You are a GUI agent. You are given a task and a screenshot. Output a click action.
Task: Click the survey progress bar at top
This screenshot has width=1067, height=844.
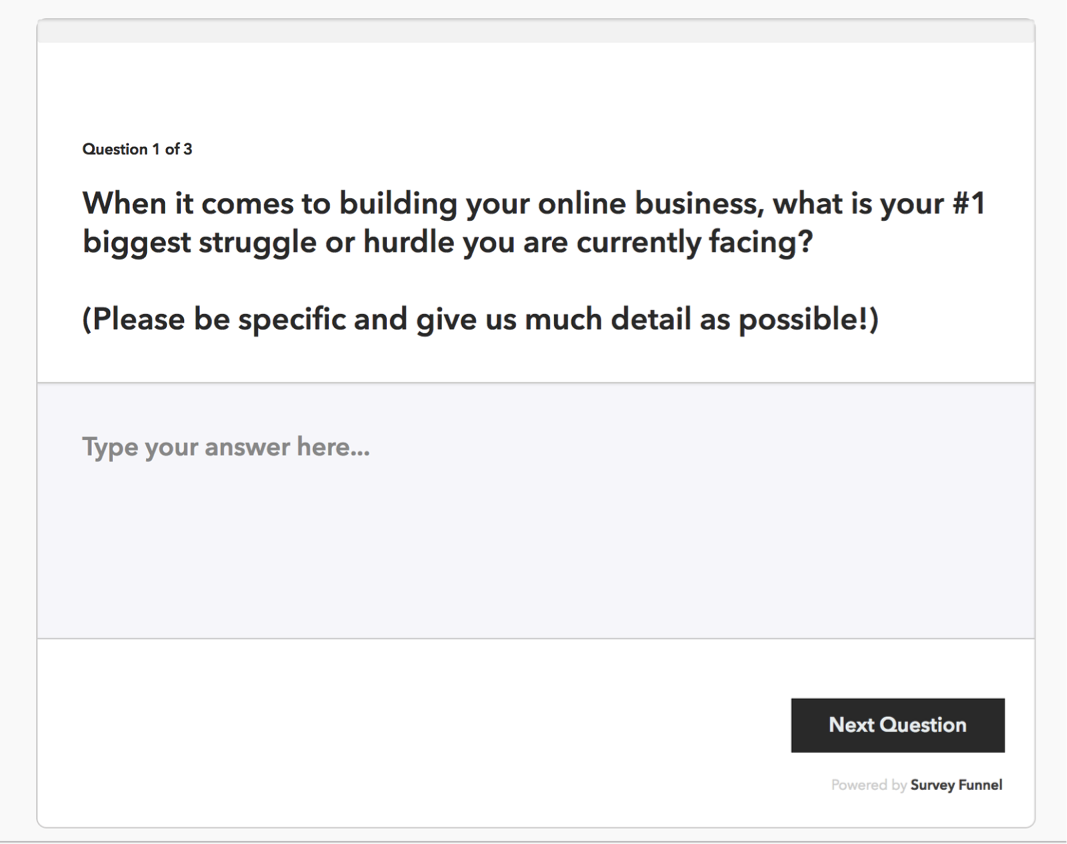536,31
